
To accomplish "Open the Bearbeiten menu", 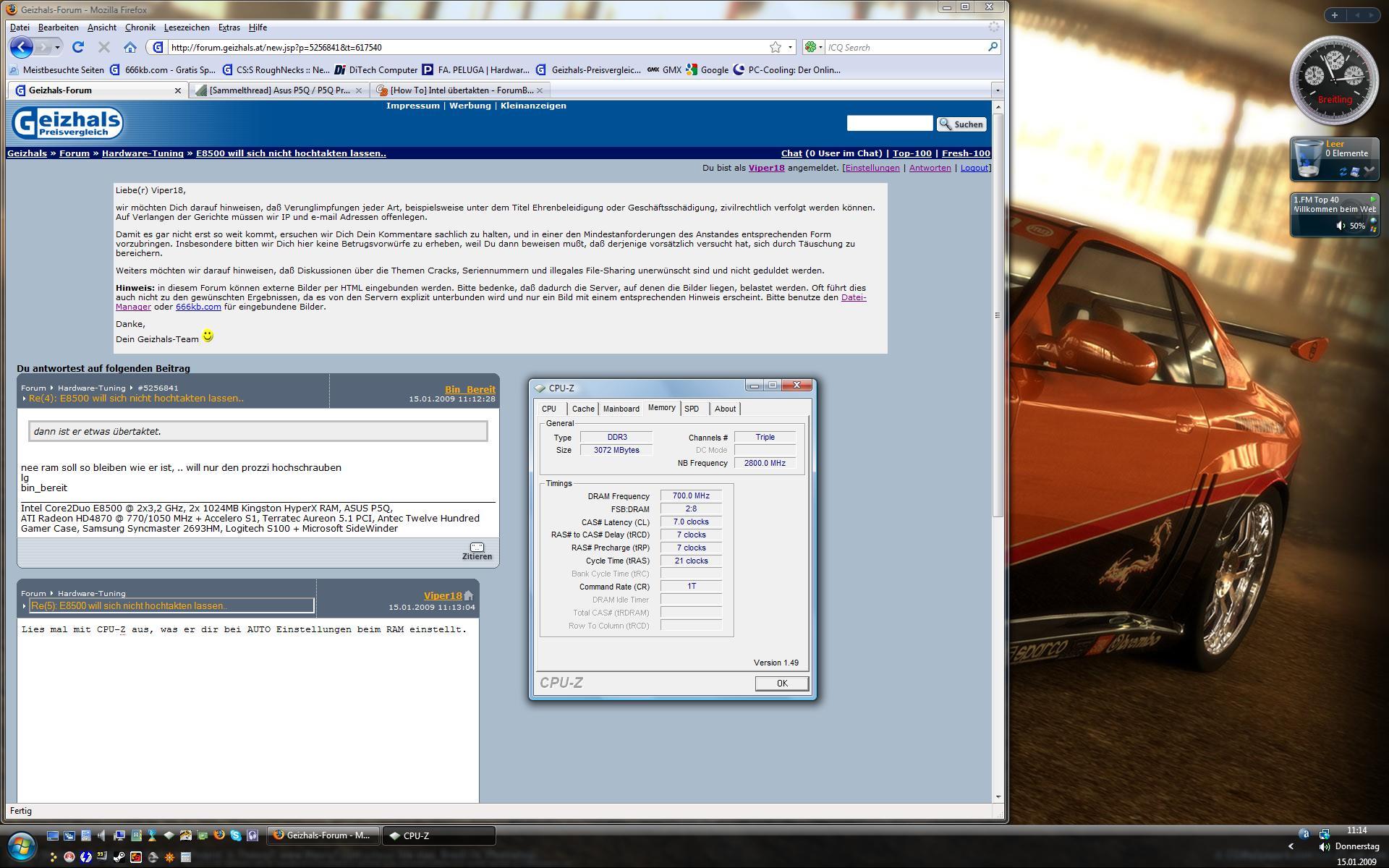I will [59, 27].
